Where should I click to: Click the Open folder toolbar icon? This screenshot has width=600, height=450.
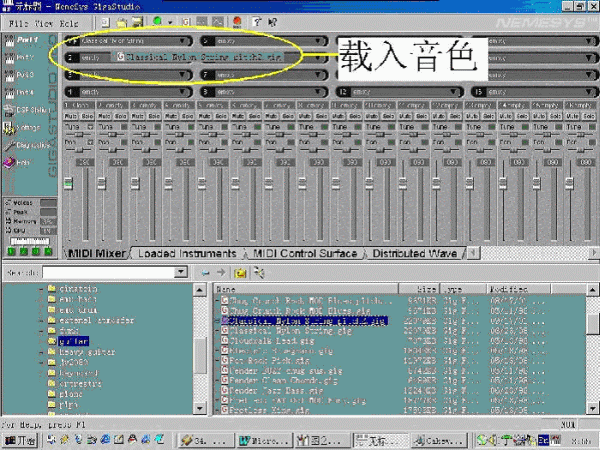click(121, 23)
